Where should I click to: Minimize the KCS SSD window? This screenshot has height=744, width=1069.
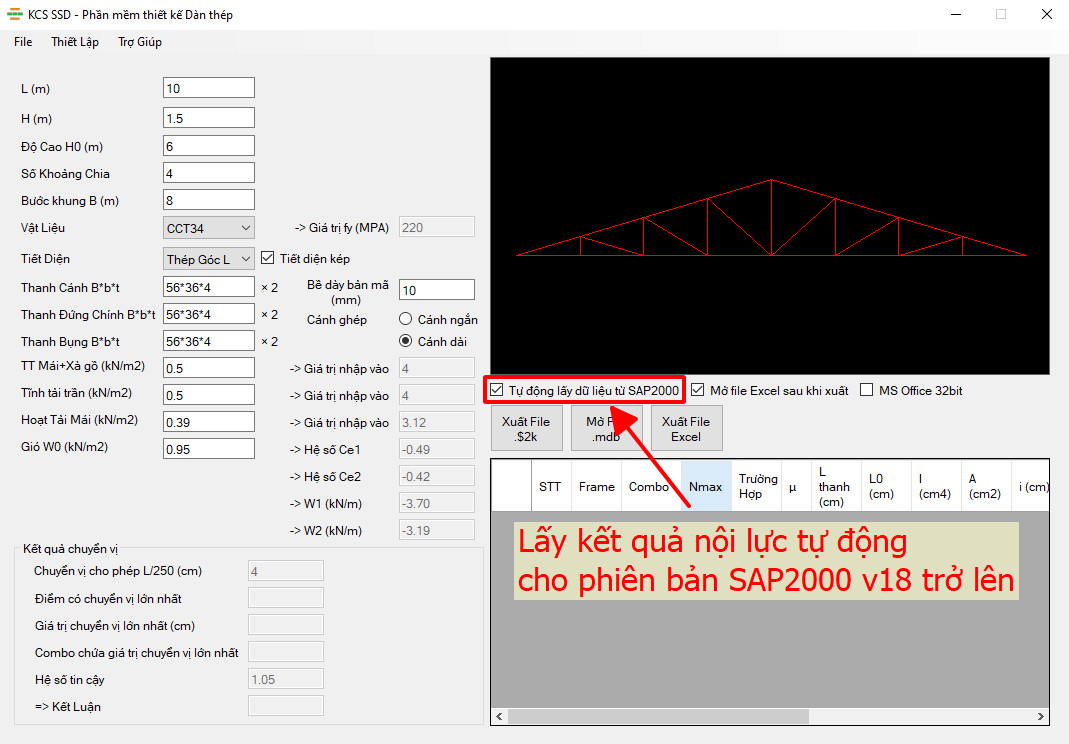pyautogui.click(x=957, y=14)
